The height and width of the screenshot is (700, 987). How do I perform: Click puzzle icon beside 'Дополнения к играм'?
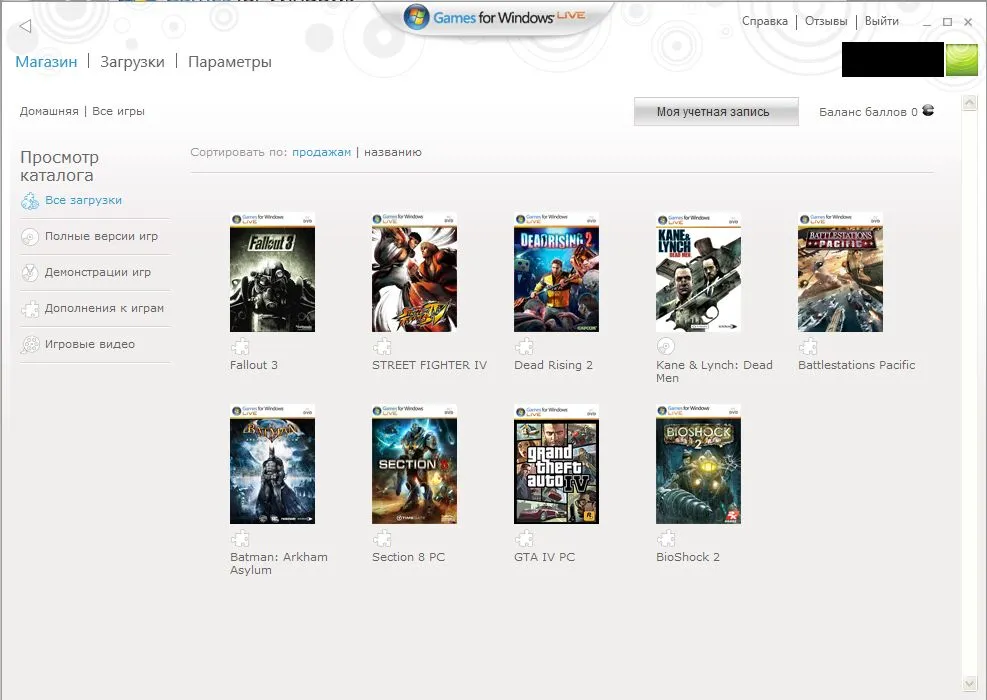point(30,308)
